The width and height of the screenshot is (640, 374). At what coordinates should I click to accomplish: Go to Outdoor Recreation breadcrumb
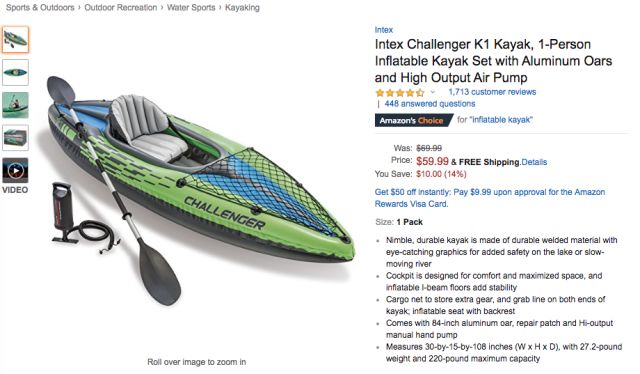click(120, 7)
